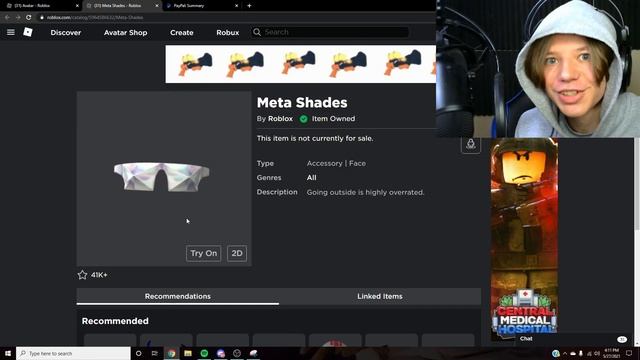Click the Try On button

[x=203, y=253]
